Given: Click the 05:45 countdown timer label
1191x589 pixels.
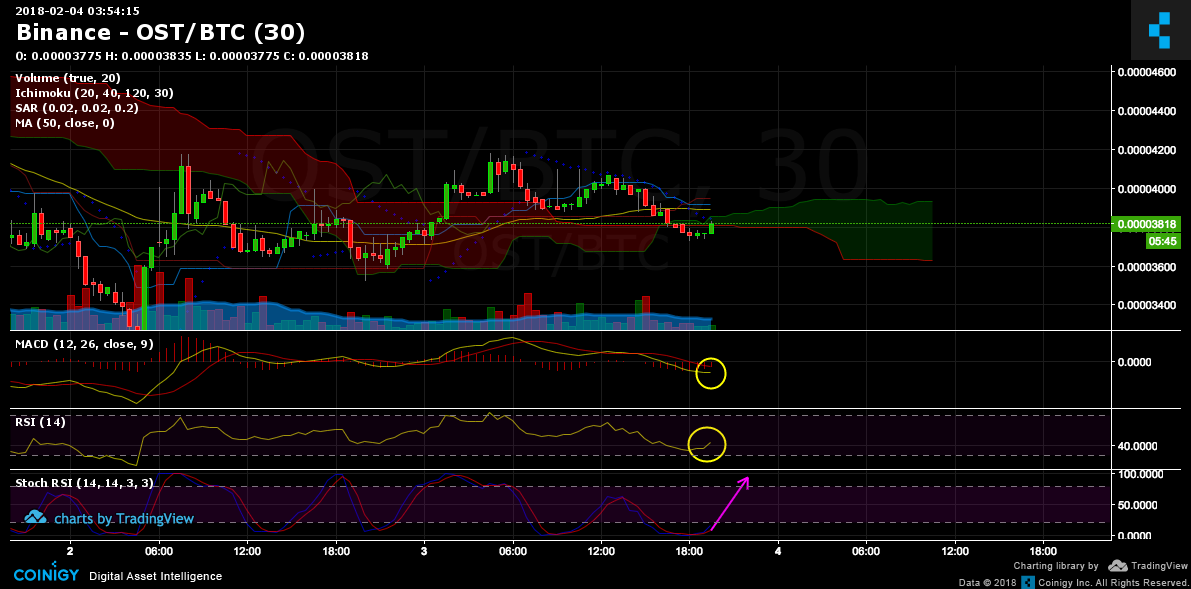Looking at the screenshot, I should click(1164, 241).
